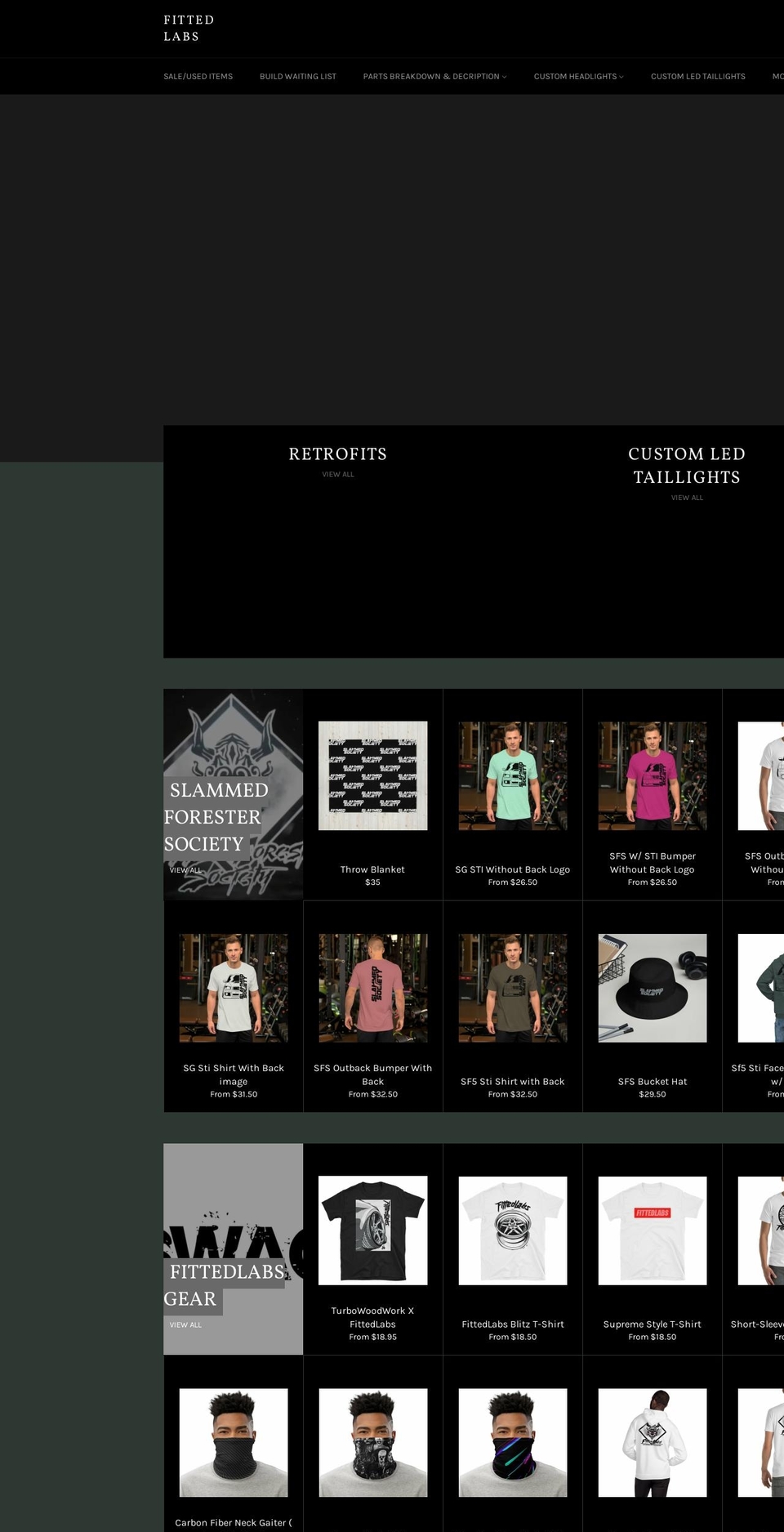Open FittedLabs Blitz T-Shirt image
This screenshot has width=784, height=1532.
point(513,1231)
